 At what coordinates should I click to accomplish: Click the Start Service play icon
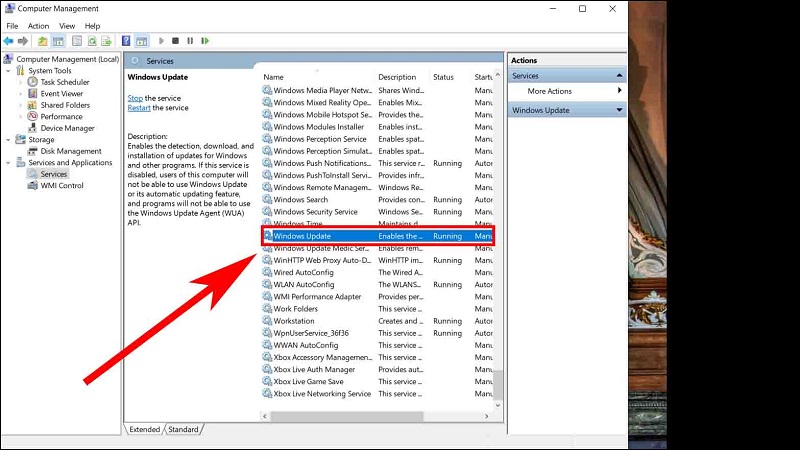coord(160,41)
